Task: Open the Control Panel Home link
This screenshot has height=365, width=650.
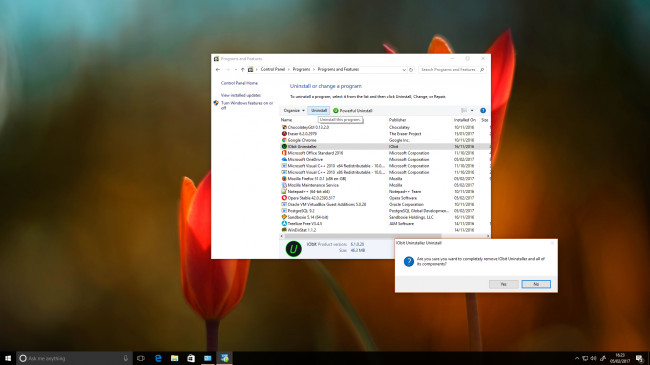Action: 239,83
